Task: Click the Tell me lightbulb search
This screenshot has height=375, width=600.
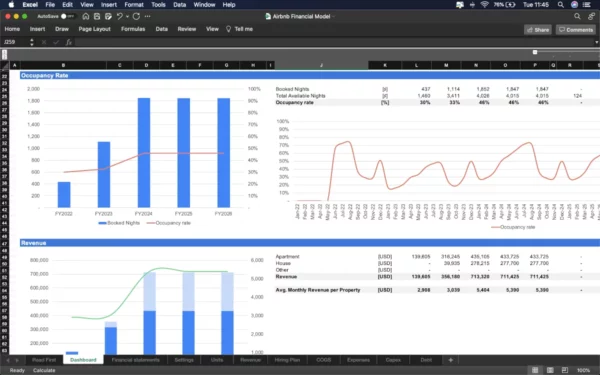Action: pyautogui.click(x=240, y=29)
